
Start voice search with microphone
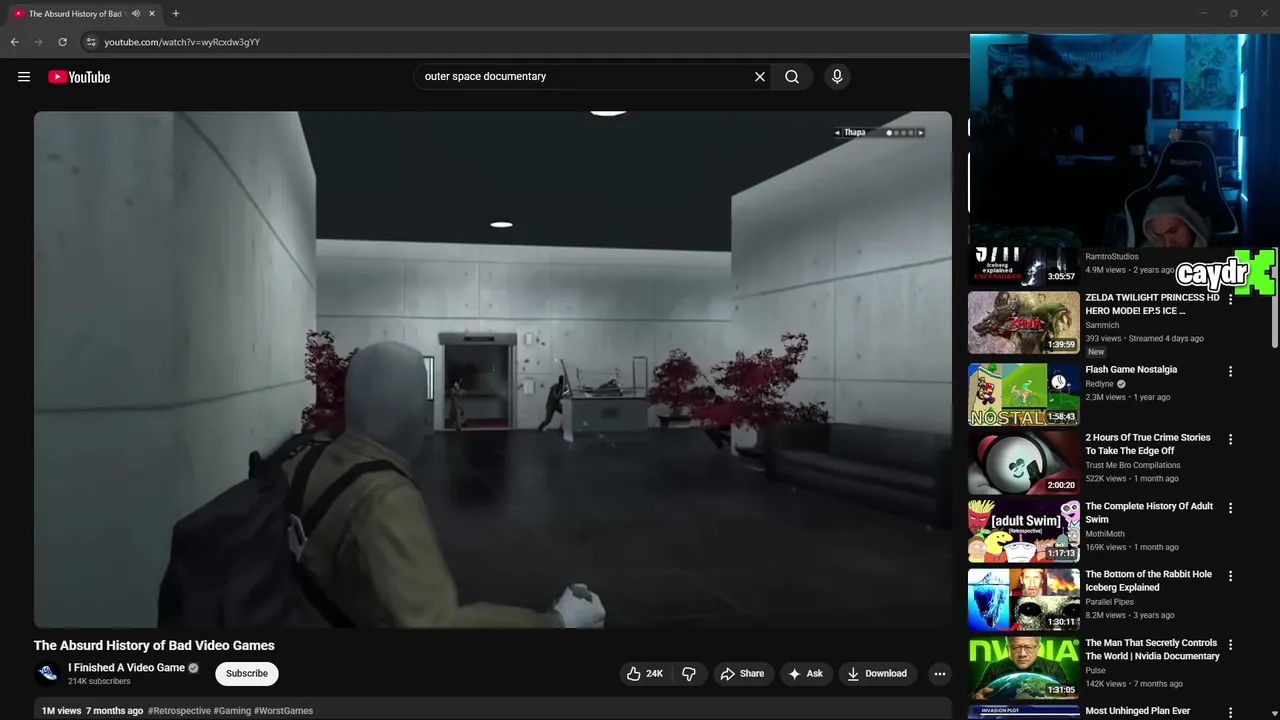point(837,77)
